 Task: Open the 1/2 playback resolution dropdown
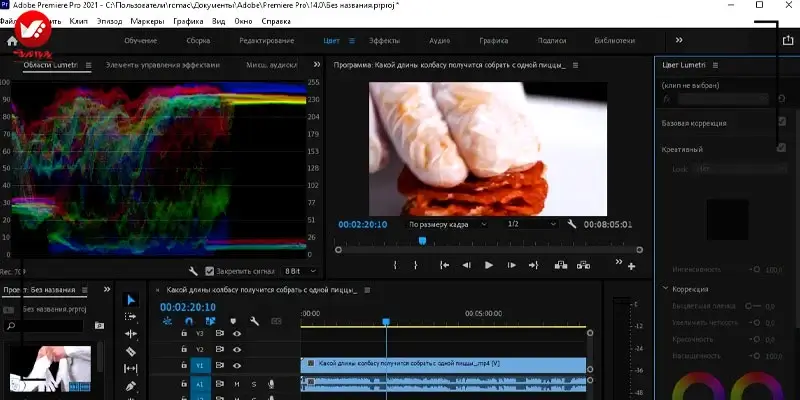(532, 224)
